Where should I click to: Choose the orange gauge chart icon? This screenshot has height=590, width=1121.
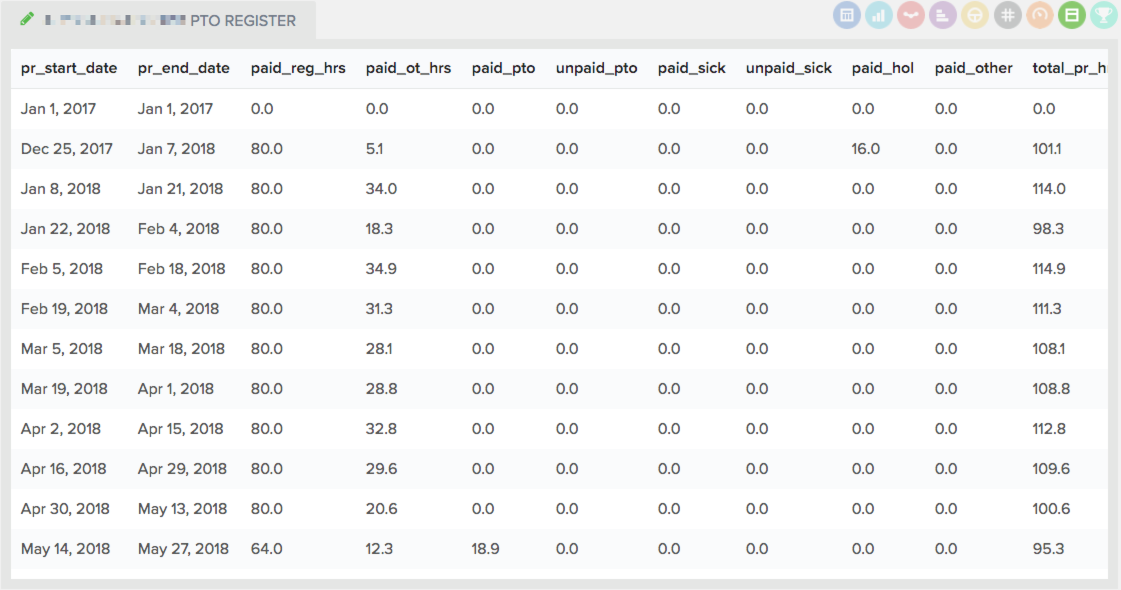coord(1039,15)
